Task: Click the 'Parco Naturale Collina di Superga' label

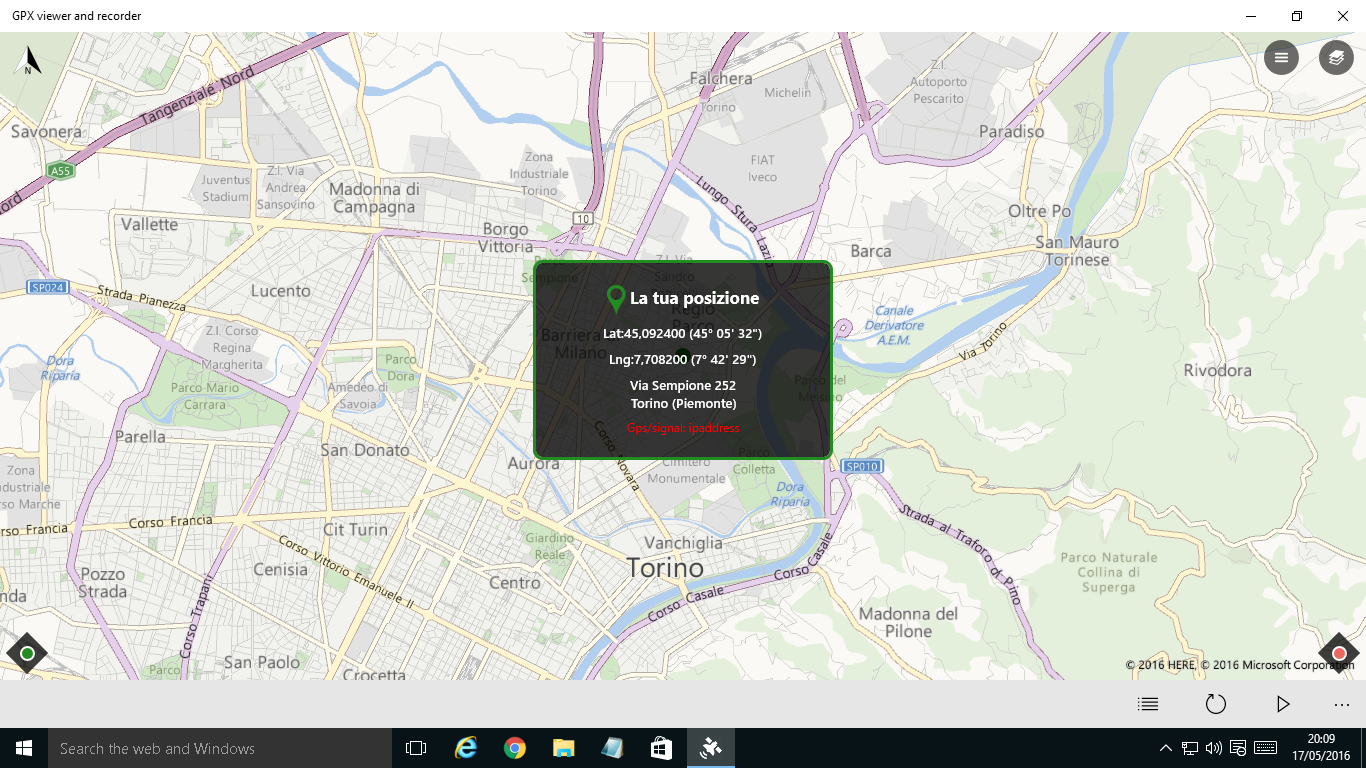Action: click(x=1108, y=572)
